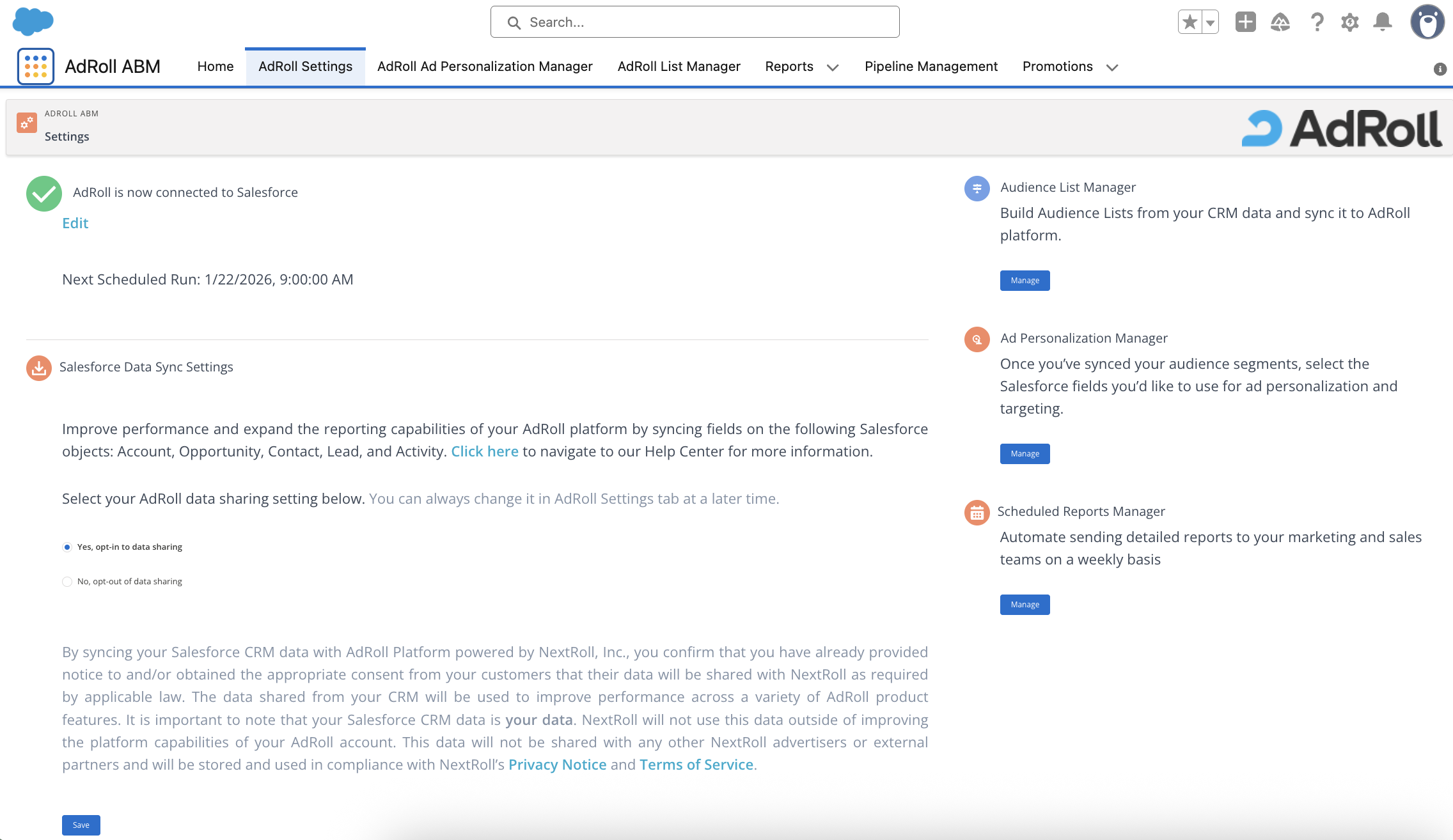
Task: Switch to AdRoll List Manager tab
Action: coord(679,66)
